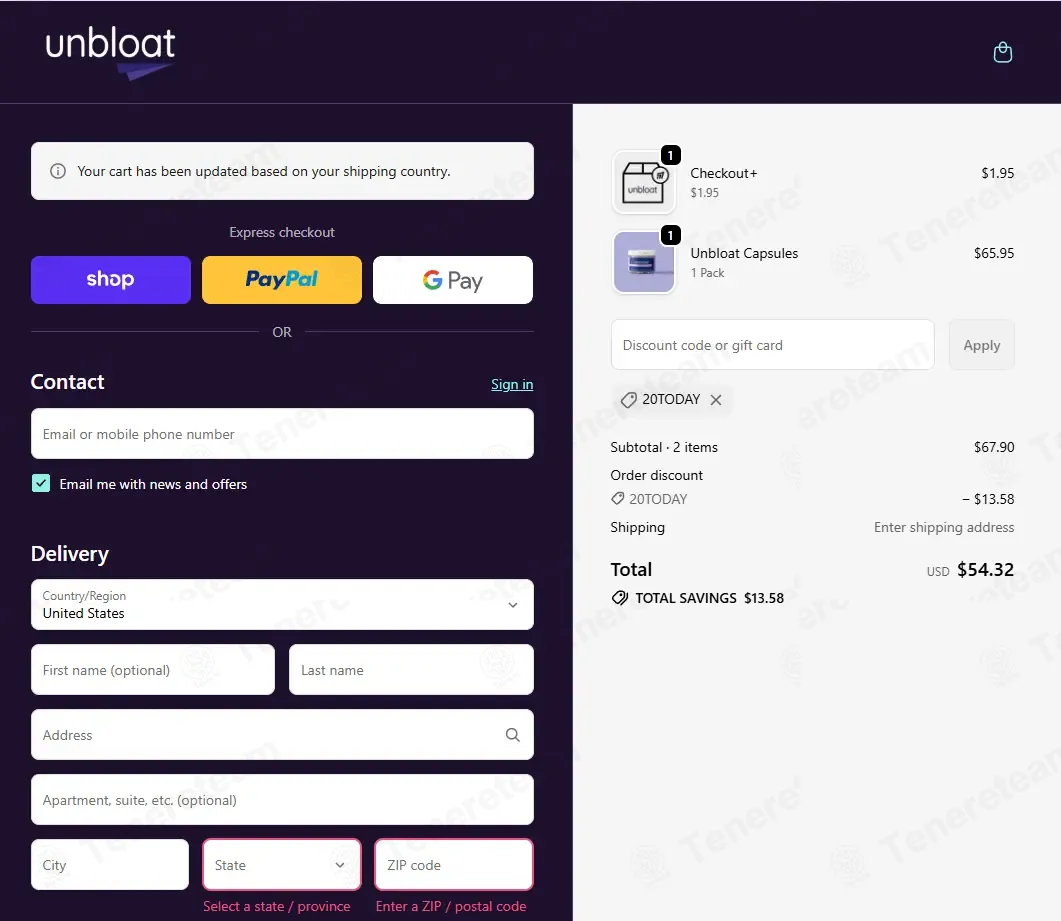Screen dimensions: 1061x921
Task: Pay with Shop Pay express button
Action: 111,279
